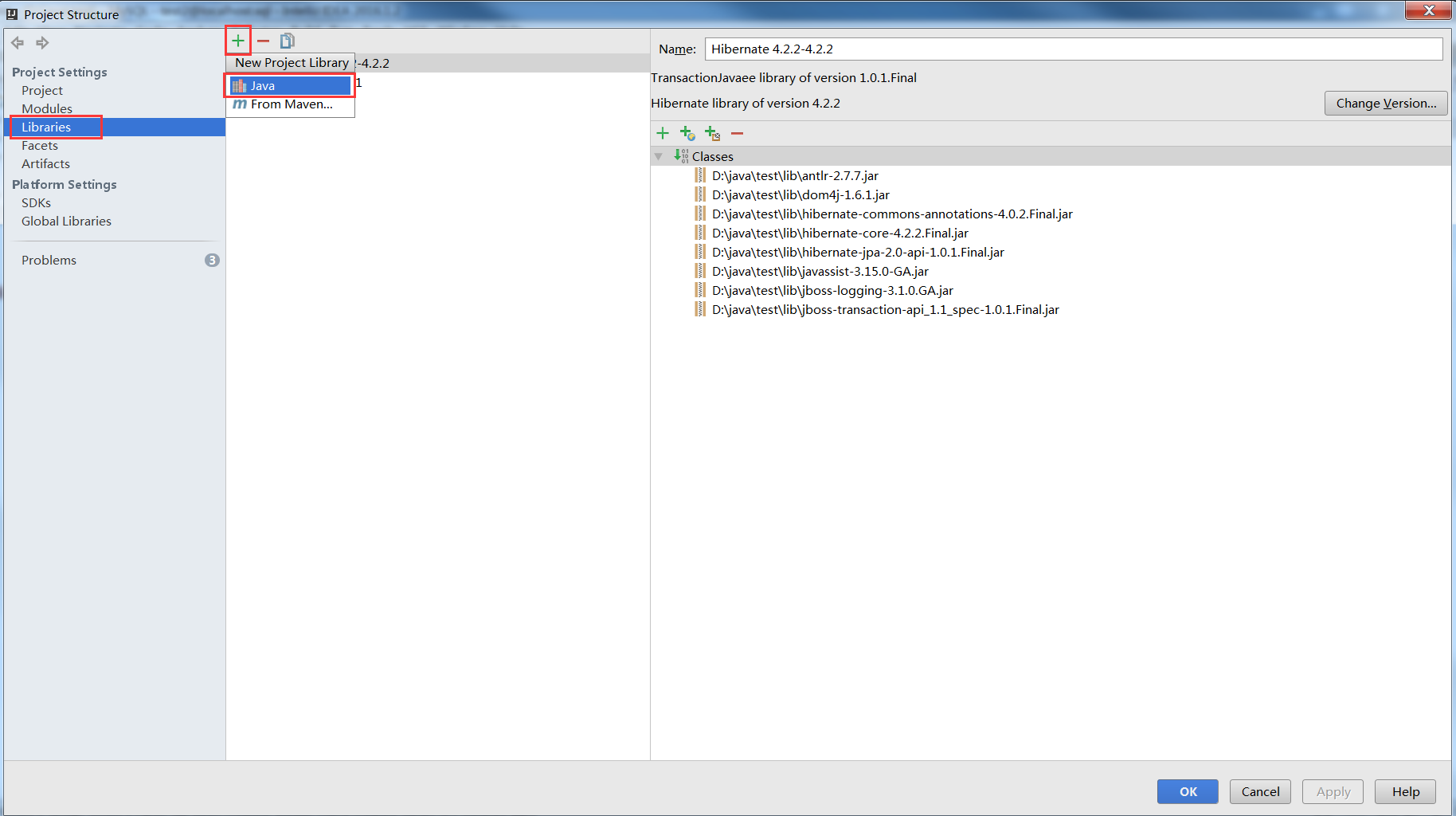Select hibernate-core-4.2.2.Final.jar entry
This screenshot has width=1456, height=816.
coord(840,233)
